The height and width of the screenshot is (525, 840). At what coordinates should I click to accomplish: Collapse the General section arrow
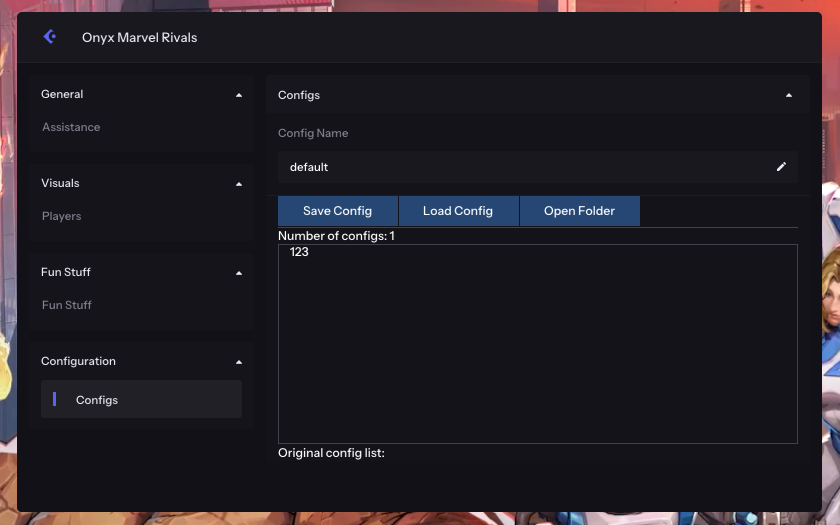point(239,95)
